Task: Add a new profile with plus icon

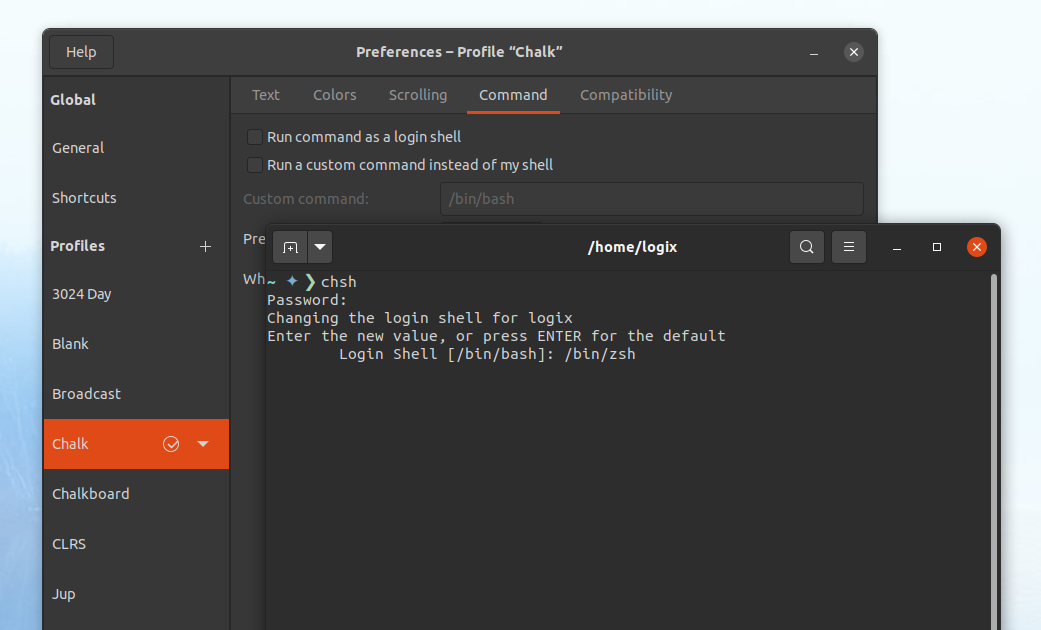Action: point(206,246)
